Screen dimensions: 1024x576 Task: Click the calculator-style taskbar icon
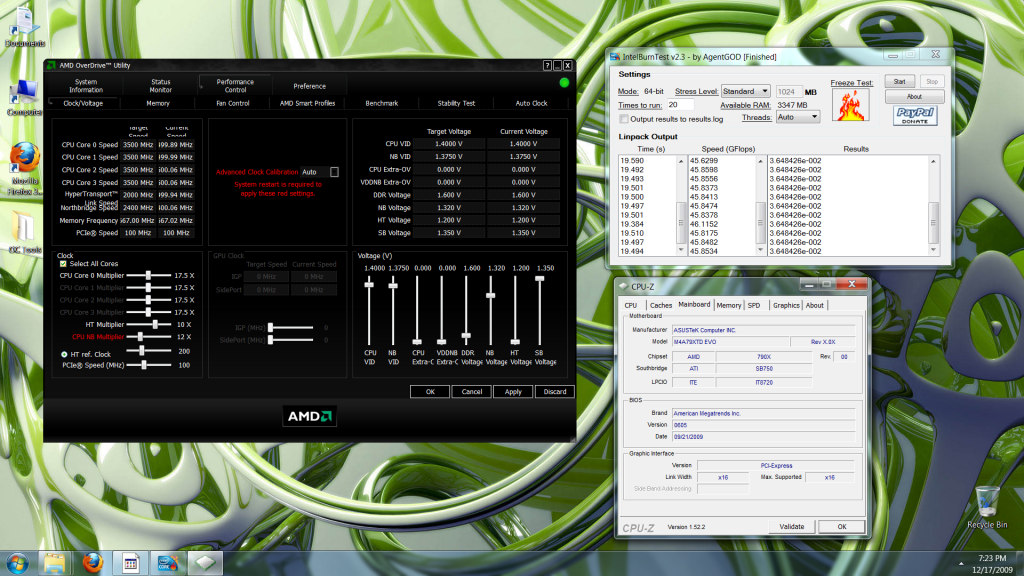tap(130, 563)
